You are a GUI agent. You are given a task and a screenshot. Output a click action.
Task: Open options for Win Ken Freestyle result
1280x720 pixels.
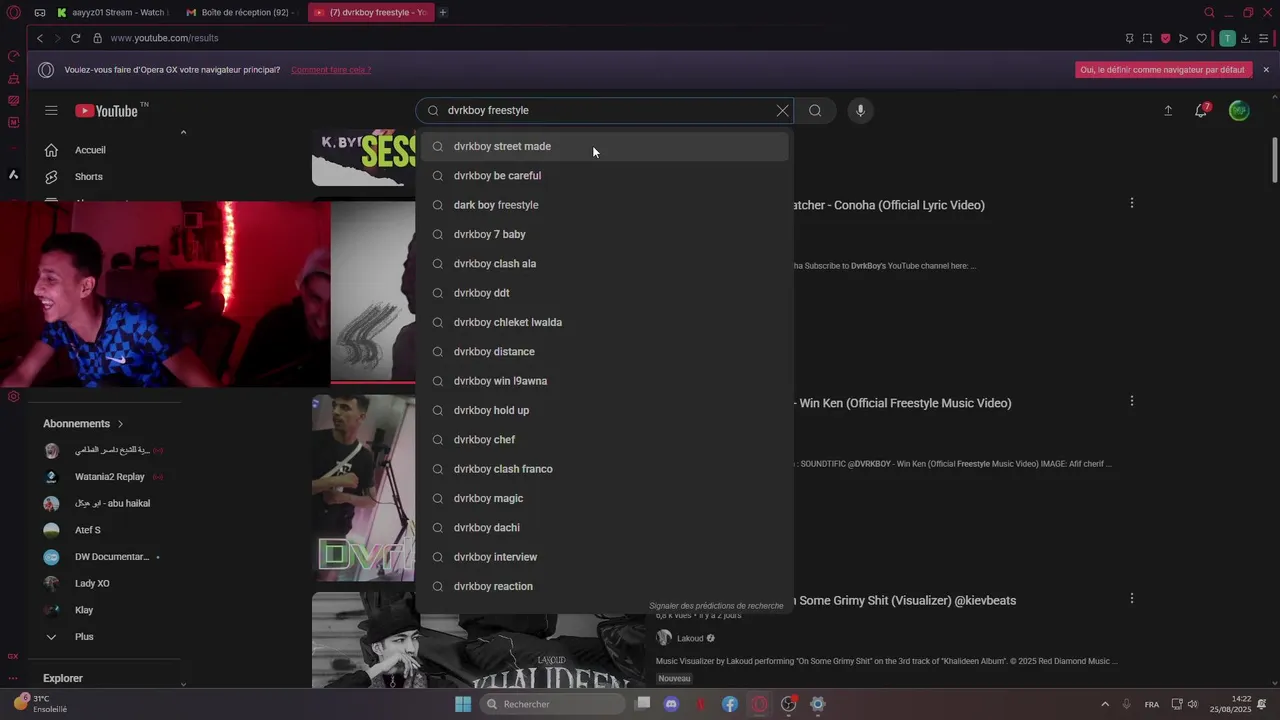pyautogui.click(x=1132, y=401)
